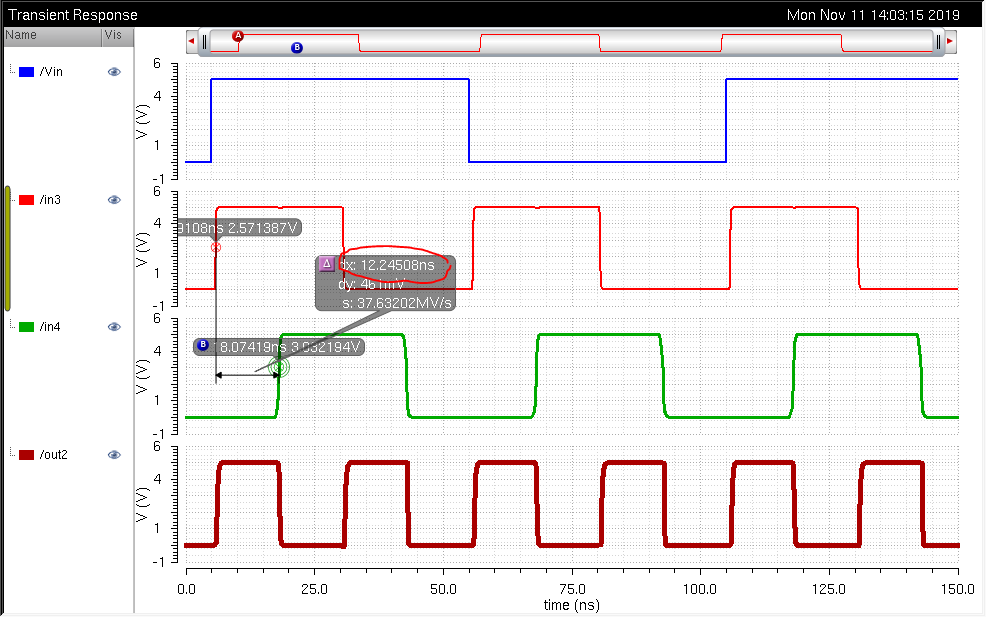Select the /out2 signal name

[x=53, y=455]
